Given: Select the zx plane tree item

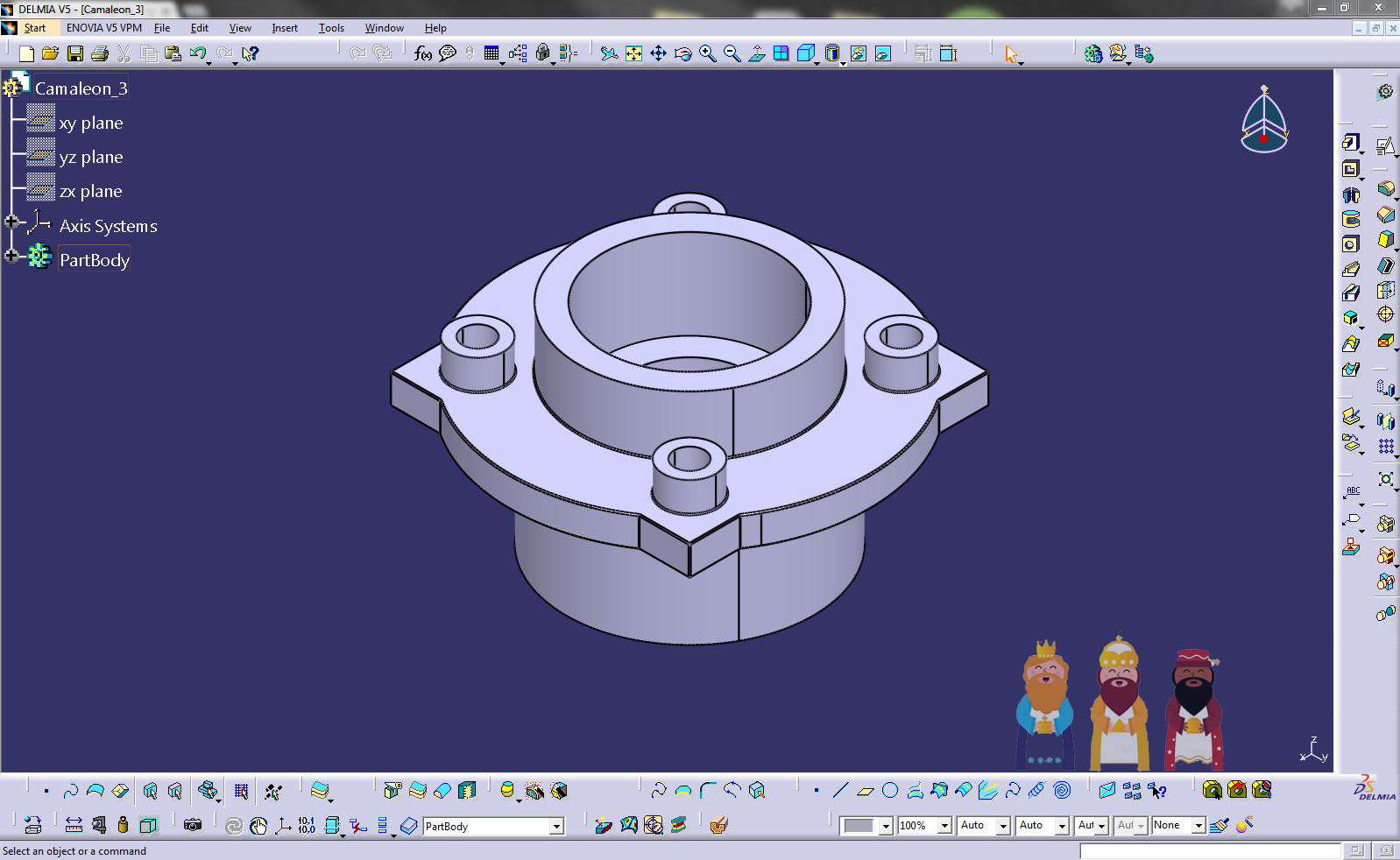Looking at the screenshot, I should pos(91,191).
